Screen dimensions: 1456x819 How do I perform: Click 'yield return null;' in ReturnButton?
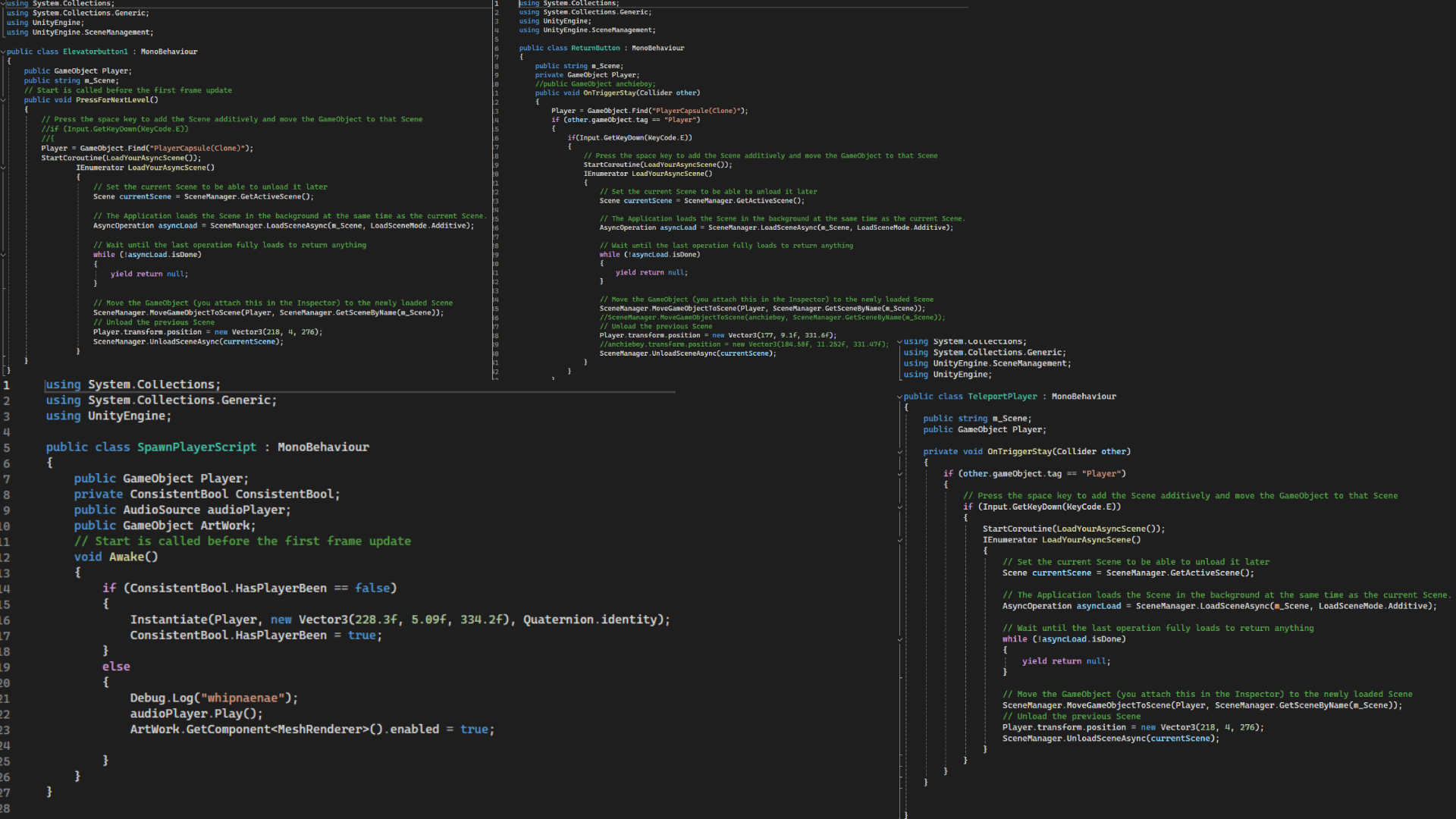click(651, 272)
